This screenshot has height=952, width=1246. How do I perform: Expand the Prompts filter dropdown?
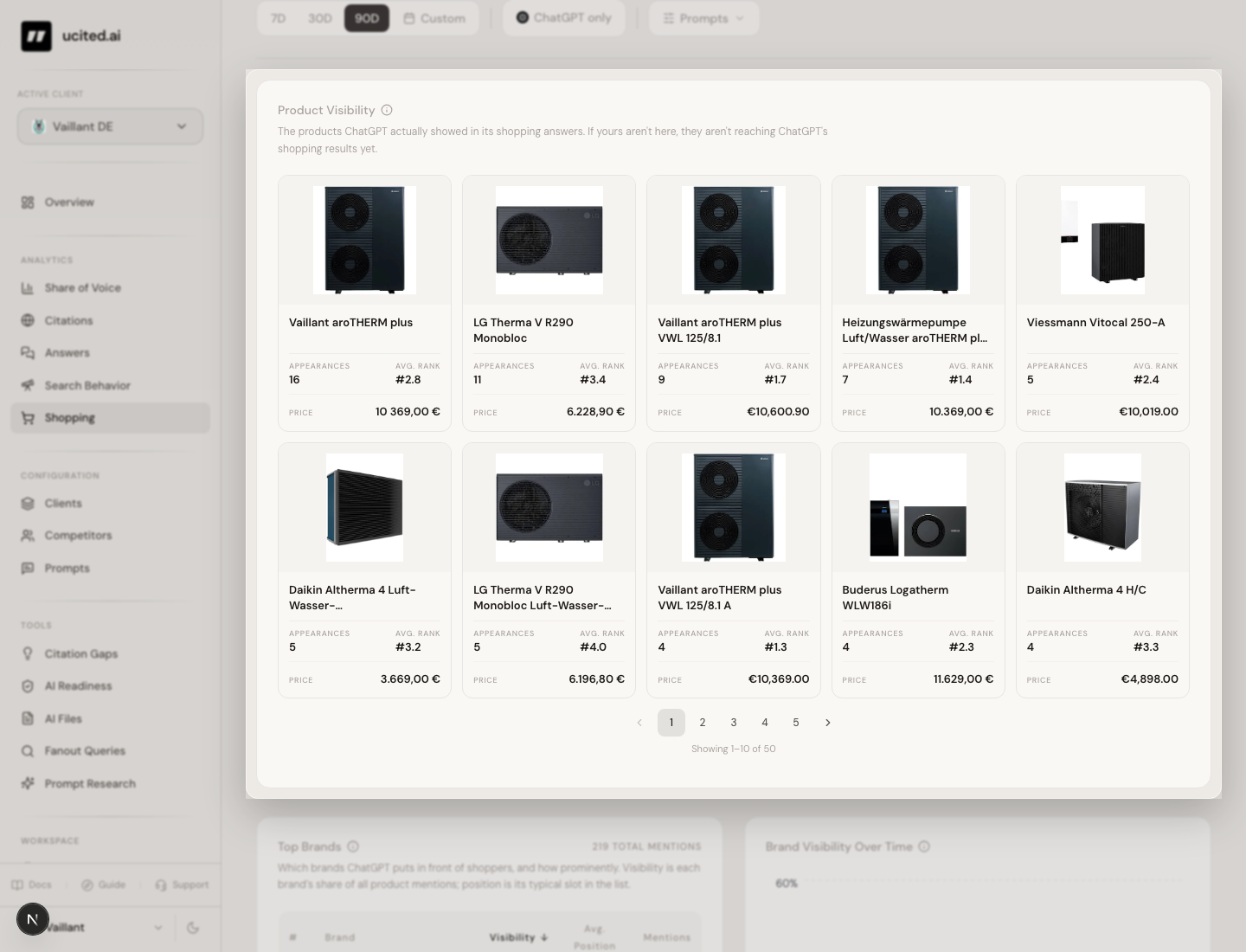click(x=703, y=18)
